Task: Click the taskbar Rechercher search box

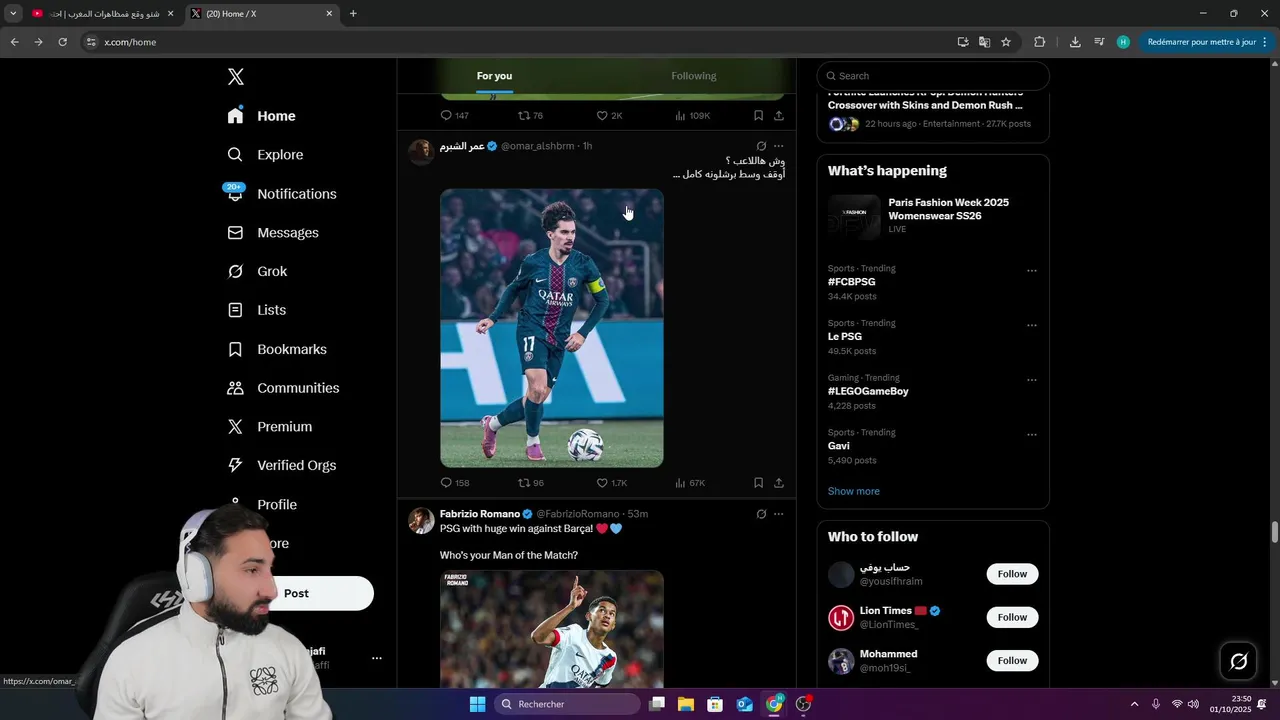Action: click(x=568, y=704)
